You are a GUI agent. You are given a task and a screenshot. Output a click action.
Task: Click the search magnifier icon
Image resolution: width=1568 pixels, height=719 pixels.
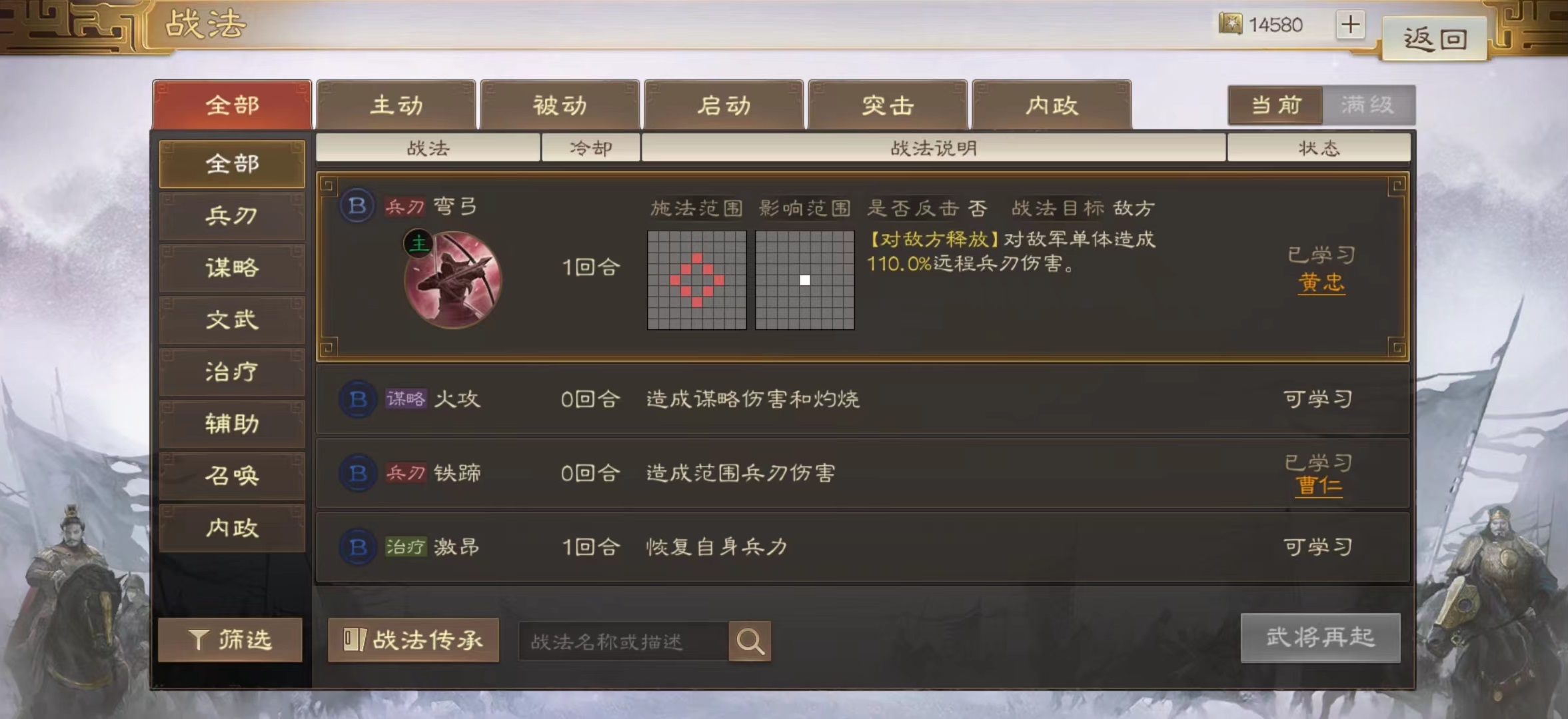coord(750,641)
